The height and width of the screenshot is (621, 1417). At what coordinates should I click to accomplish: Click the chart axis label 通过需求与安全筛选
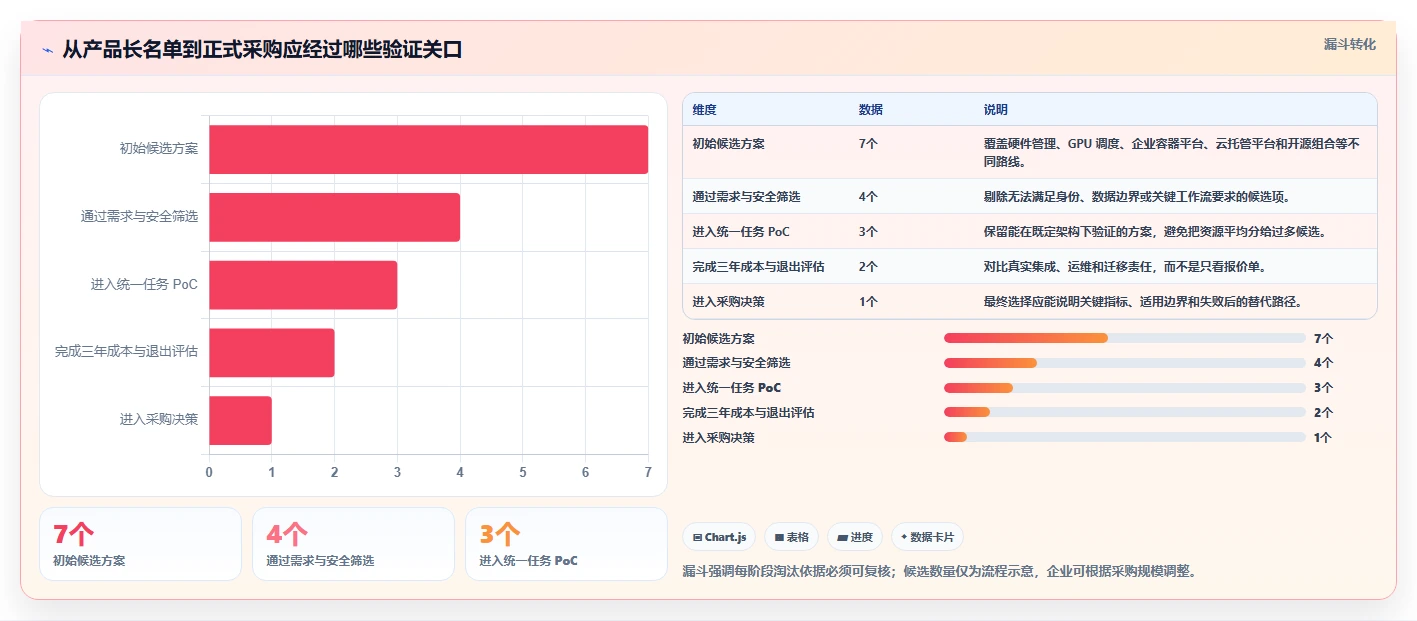click(x=139, y=217)
